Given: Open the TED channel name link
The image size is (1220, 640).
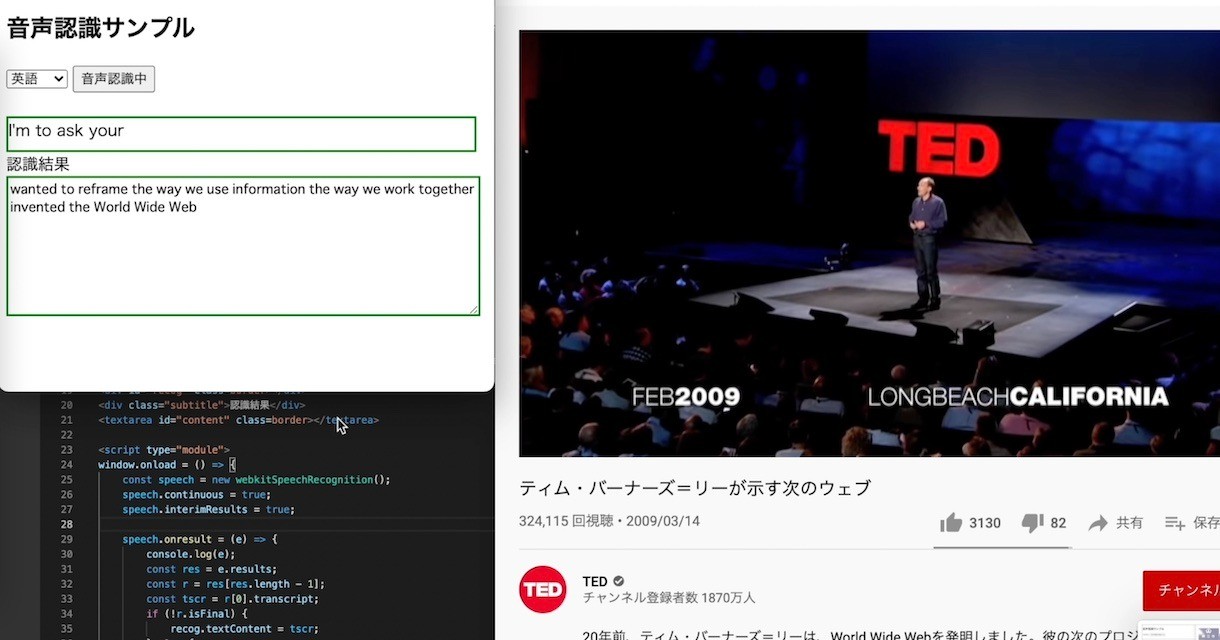Looking at the screenshot, I should (x=595, y=580).
